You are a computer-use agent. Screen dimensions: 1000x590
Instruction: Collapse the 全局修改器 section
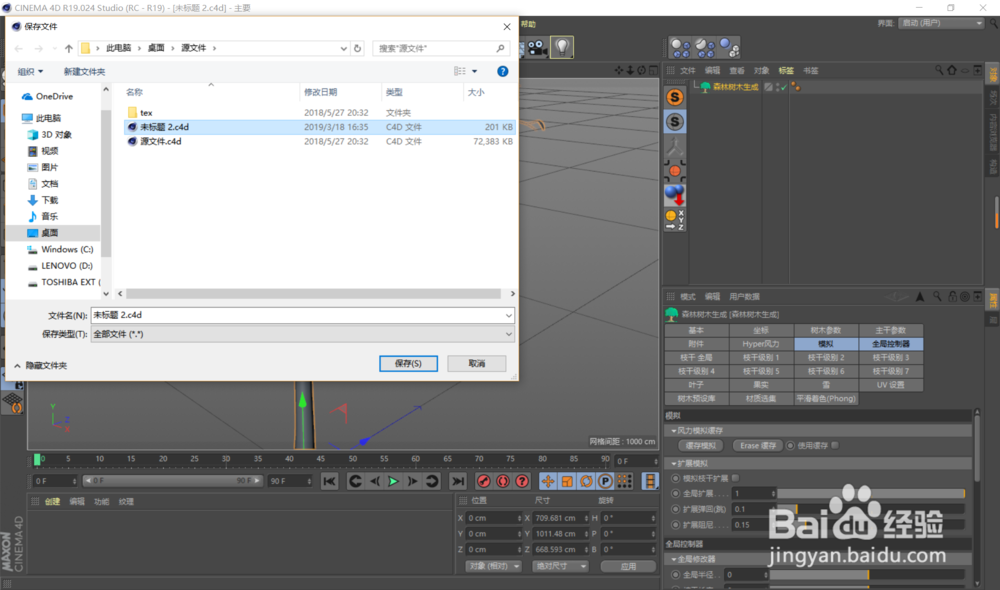(674, 559)
